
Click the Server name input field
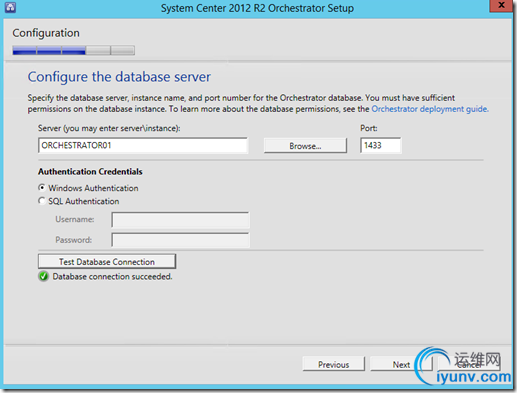(x=143, y=145)
